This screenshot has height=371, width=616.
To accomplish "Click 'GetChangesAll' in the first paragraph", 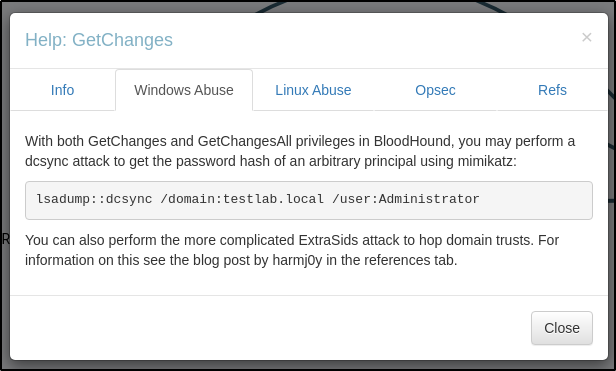I will [244, 141].
